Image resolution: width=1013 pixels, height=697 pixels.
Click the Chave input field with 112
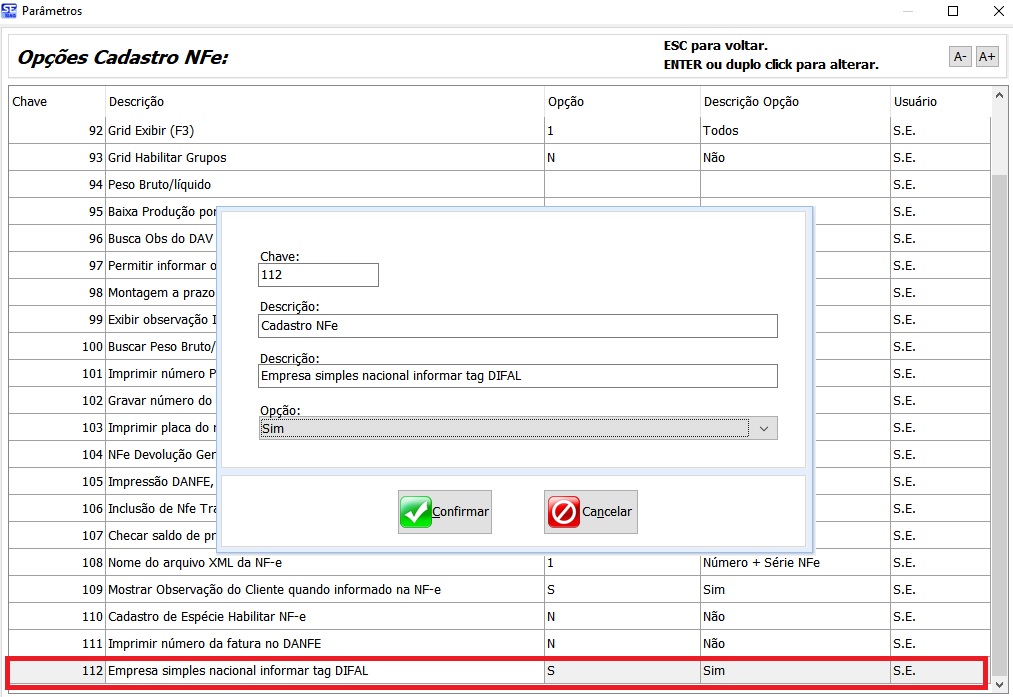pos(318,275)
